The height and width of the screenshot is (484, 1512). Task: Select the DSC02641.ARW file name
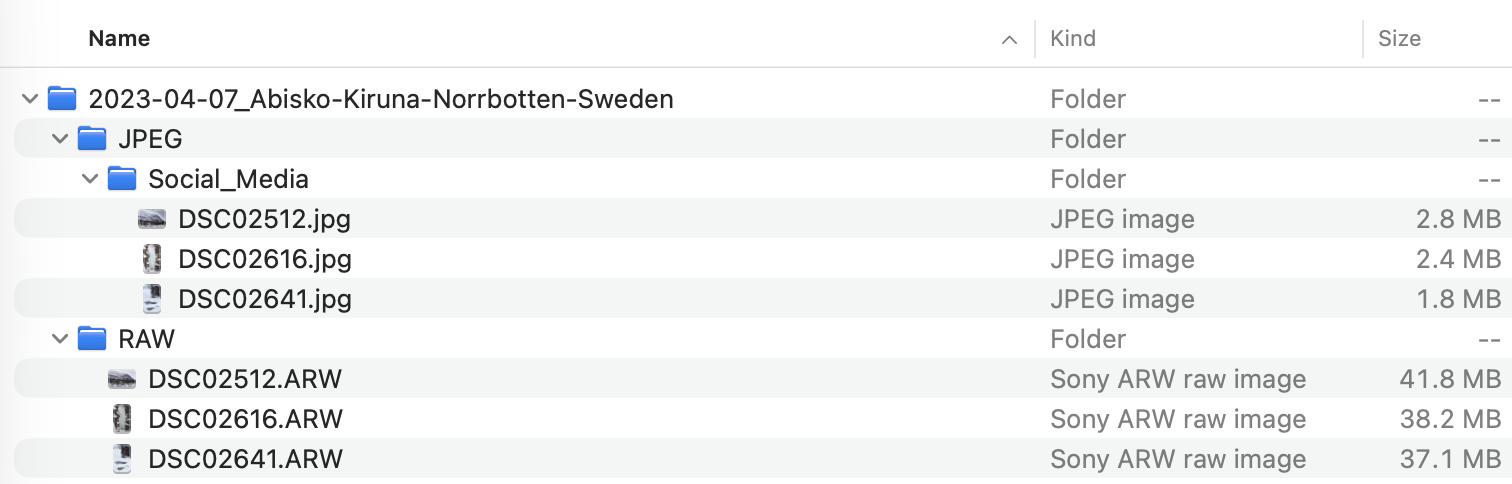tap(245, 459)
